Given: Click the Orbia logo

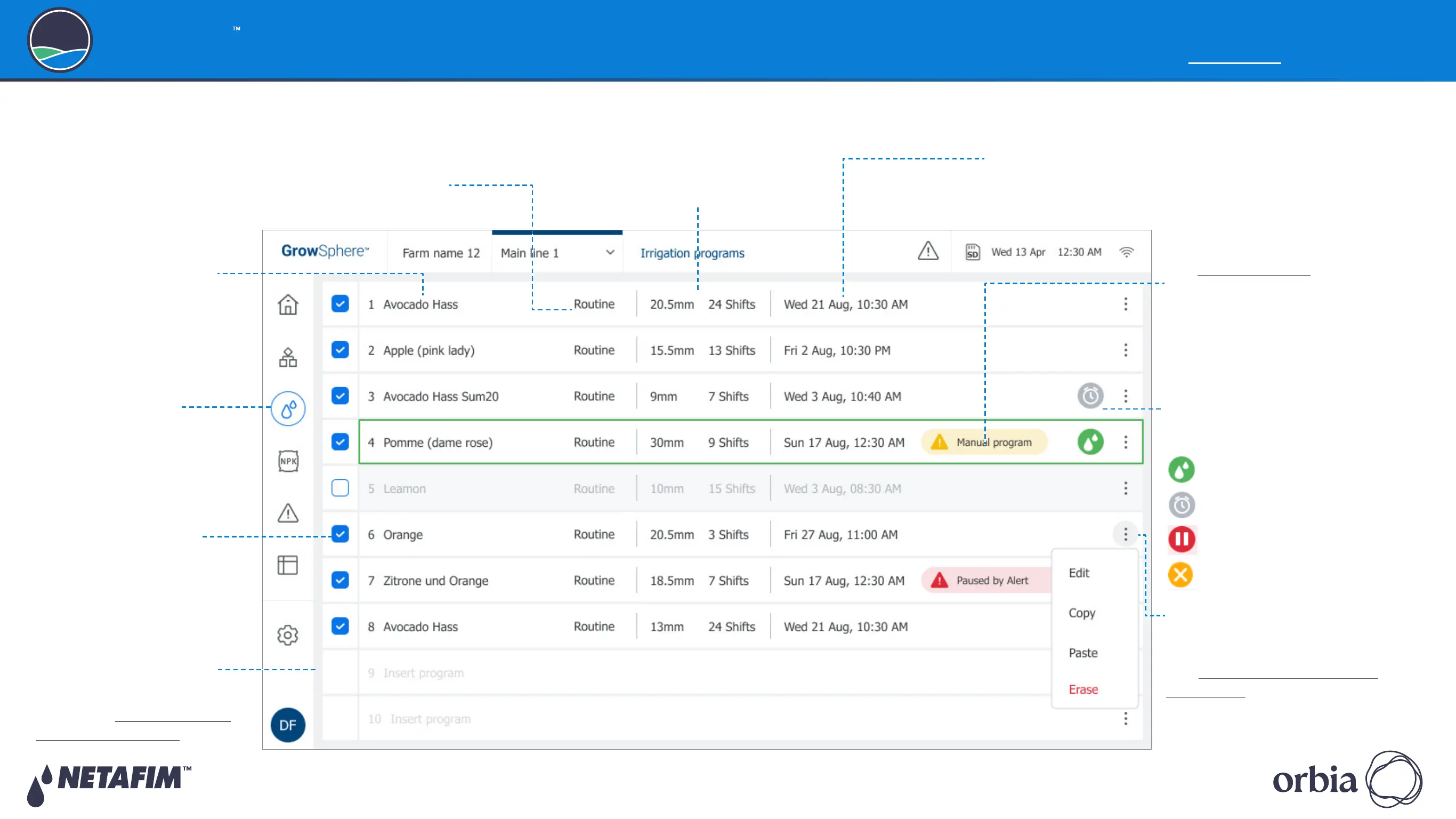Looking at the screenshot, I should 1347,780.
